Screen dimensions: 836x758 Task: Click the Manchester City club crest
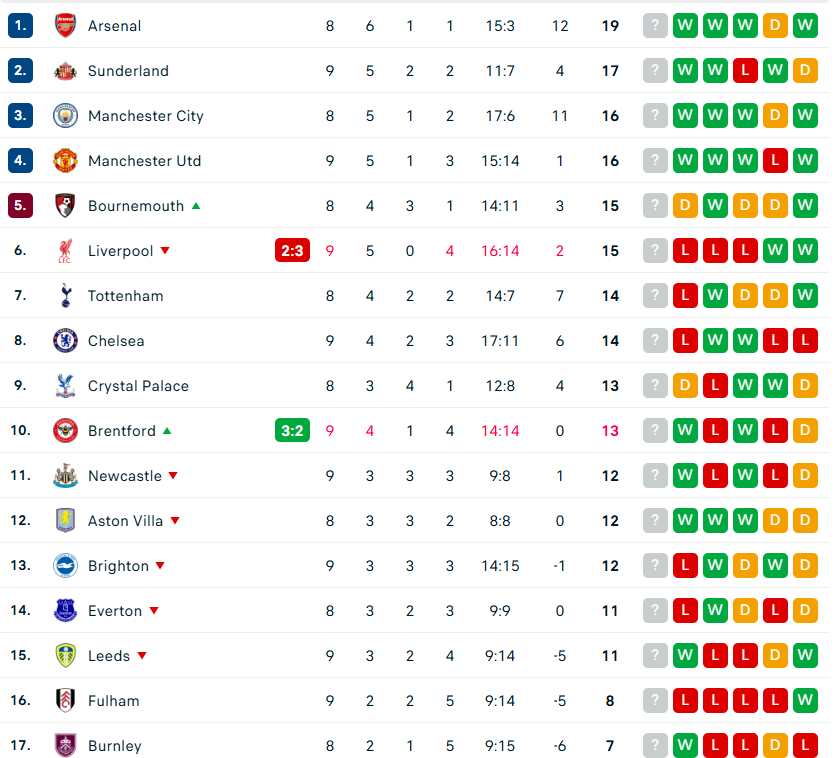(65, 116)
